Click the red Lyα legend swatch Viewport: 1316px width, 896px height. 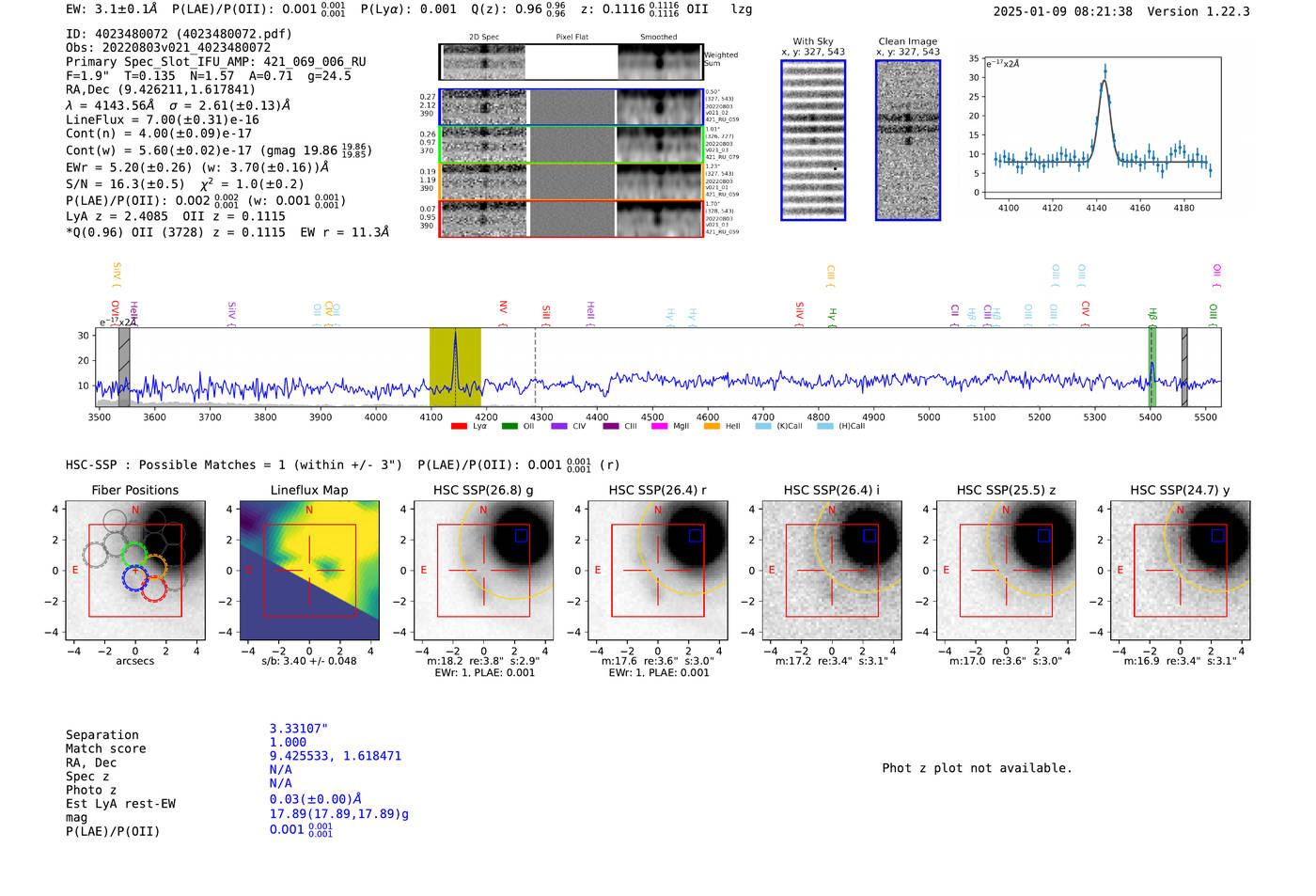[x=459, y=426]
